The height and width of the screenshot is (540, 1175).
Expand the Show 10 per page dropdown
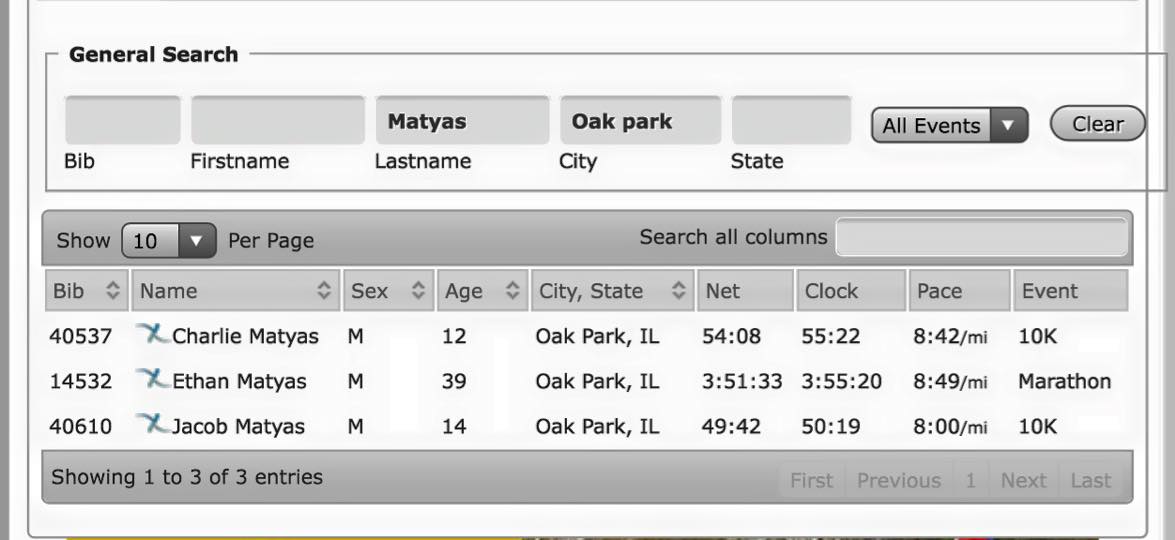tap(168, 241)
